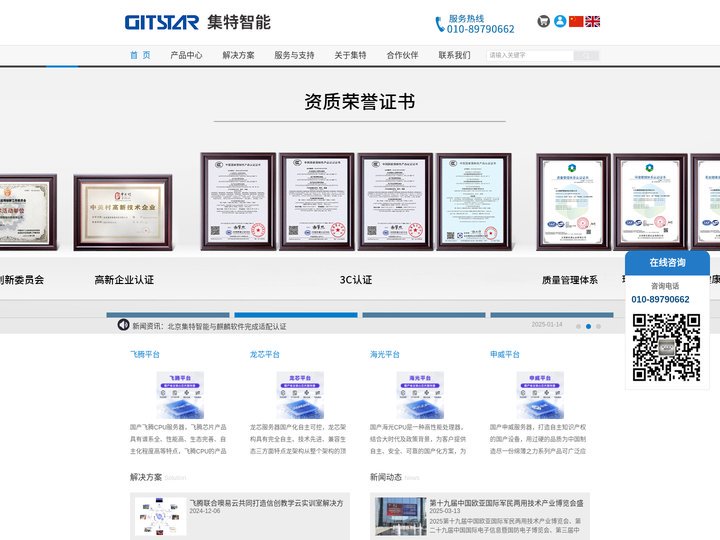The height and width of the screenshot is (540, 720).
Task: Click the 飞腾平台 product image
Action: coord(180,395)
